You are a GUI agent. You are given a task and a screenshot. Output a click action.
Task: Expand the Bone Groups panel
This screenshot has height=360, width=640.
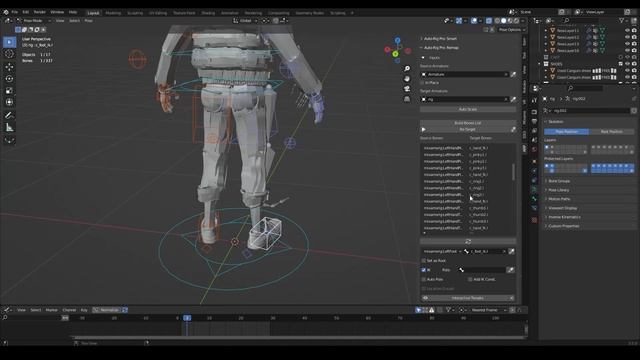[559, 181]
